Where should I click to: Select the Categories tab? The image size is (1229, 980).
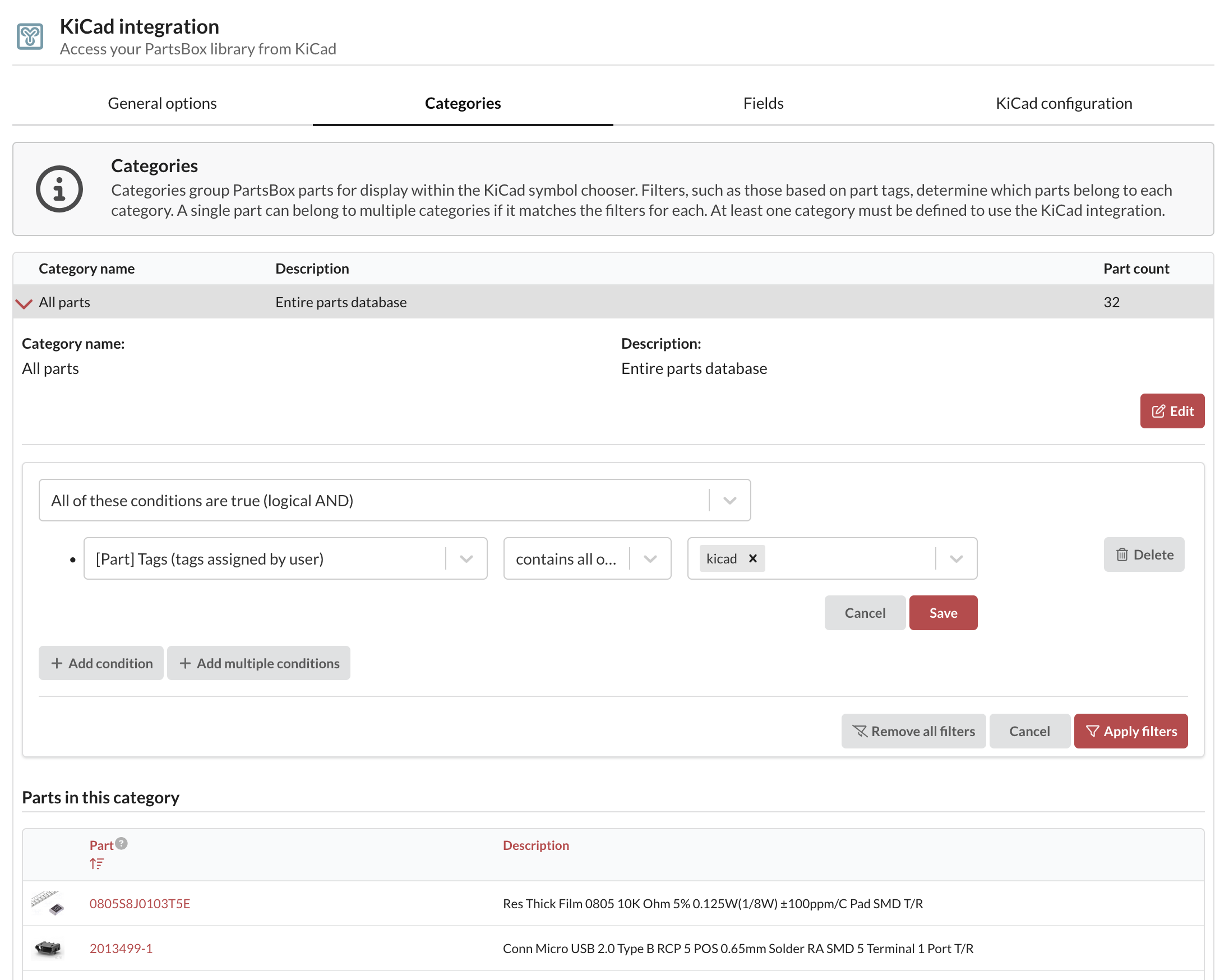tap(463, 103)
